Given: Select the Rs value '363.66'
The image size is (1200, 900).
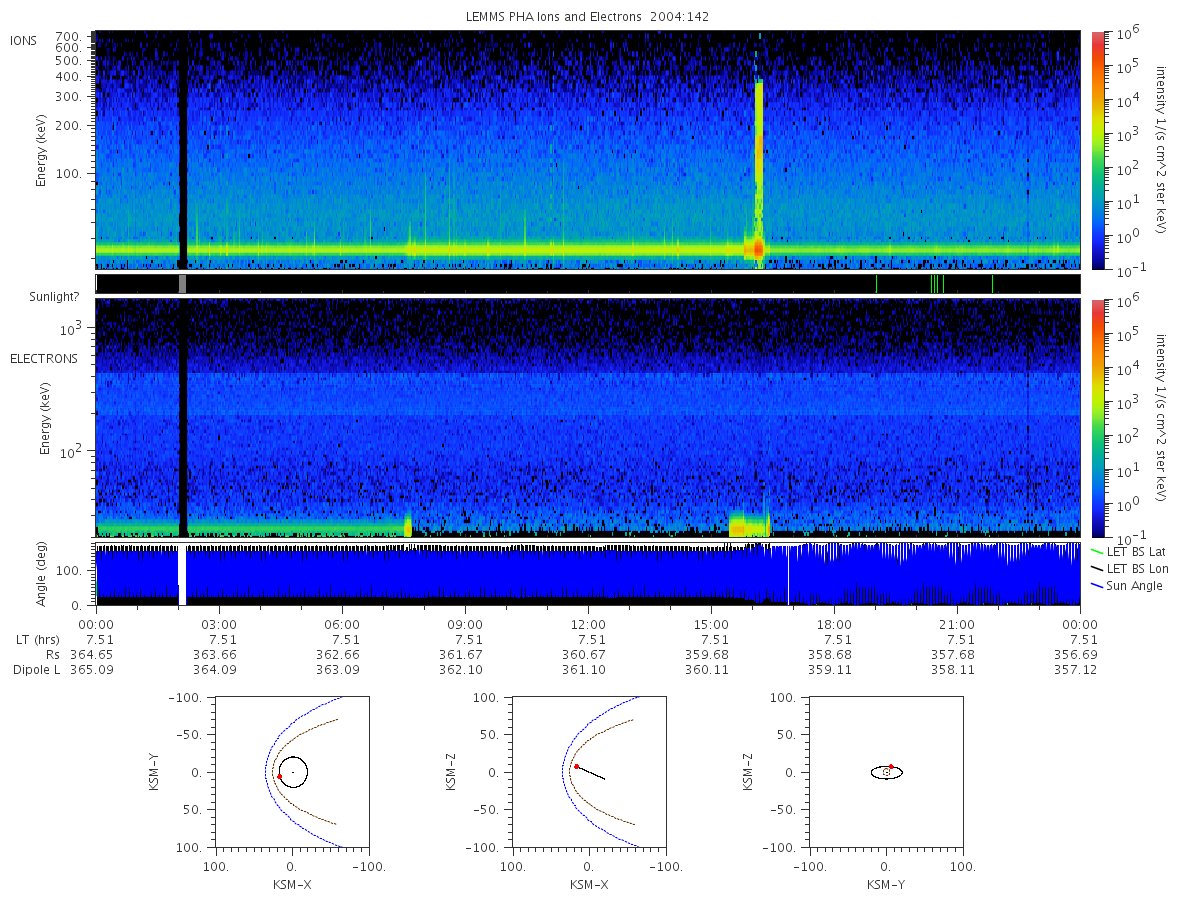Looking at the screenshot, I should [214, 655].
